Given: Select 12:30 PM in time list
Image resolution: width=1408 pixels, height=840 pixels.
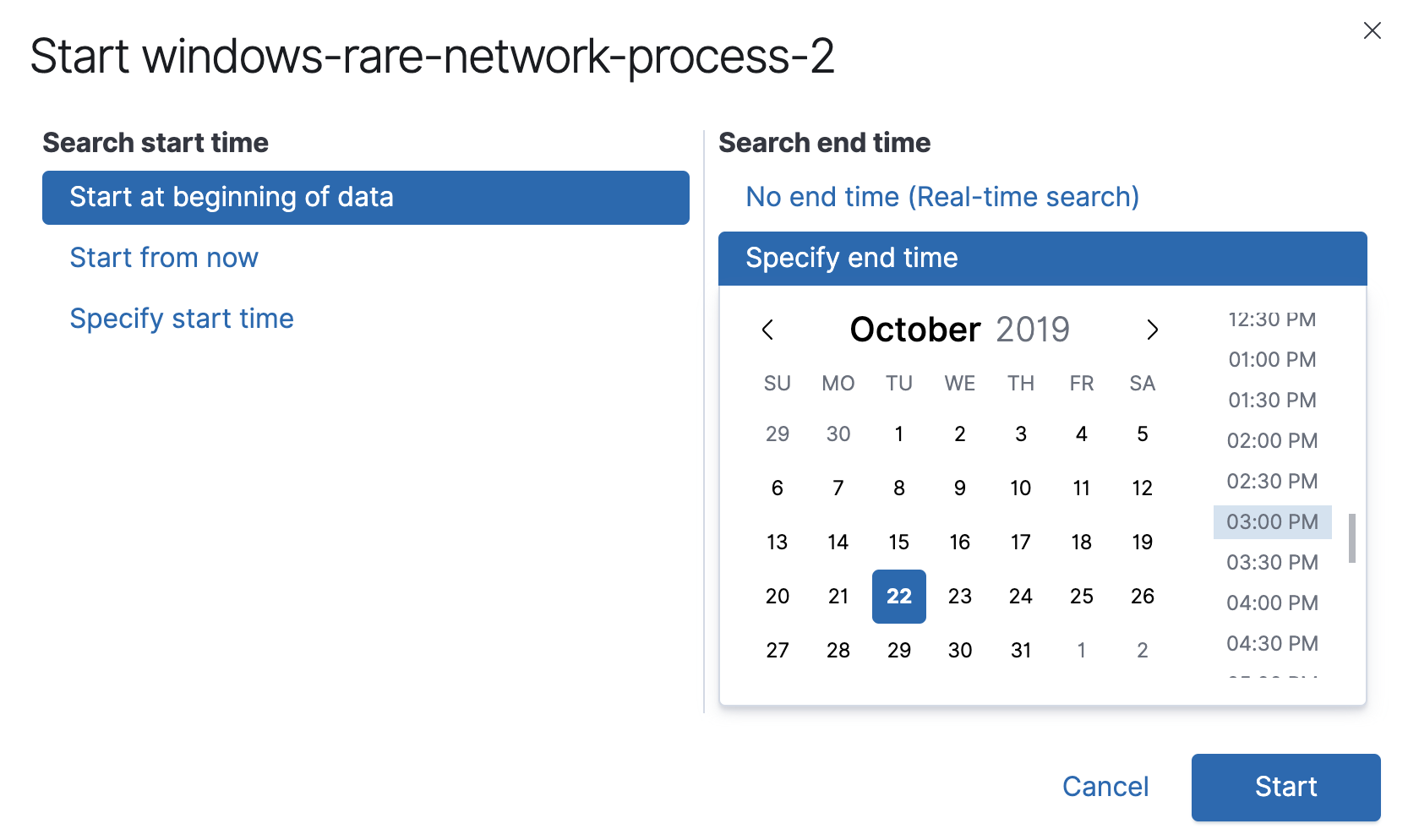Looking at the screenshot, I should (x=1271, y=319).
